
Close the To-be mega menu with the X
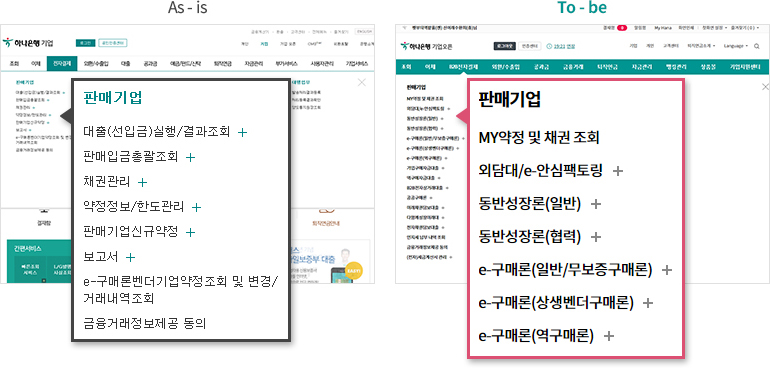click(765, 87)
